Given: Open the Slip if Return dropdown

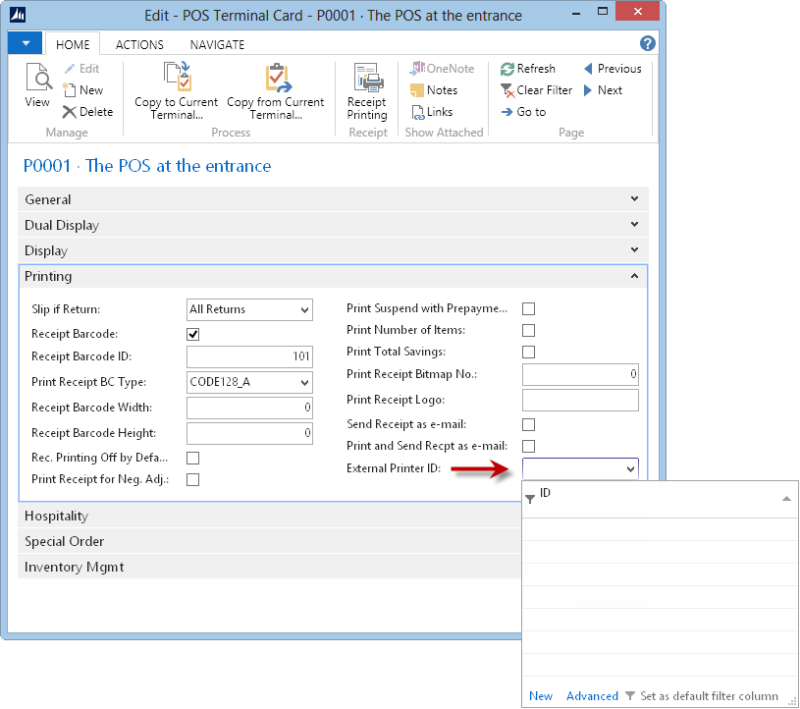Looking at the screenshot, I should coord(250,310).
